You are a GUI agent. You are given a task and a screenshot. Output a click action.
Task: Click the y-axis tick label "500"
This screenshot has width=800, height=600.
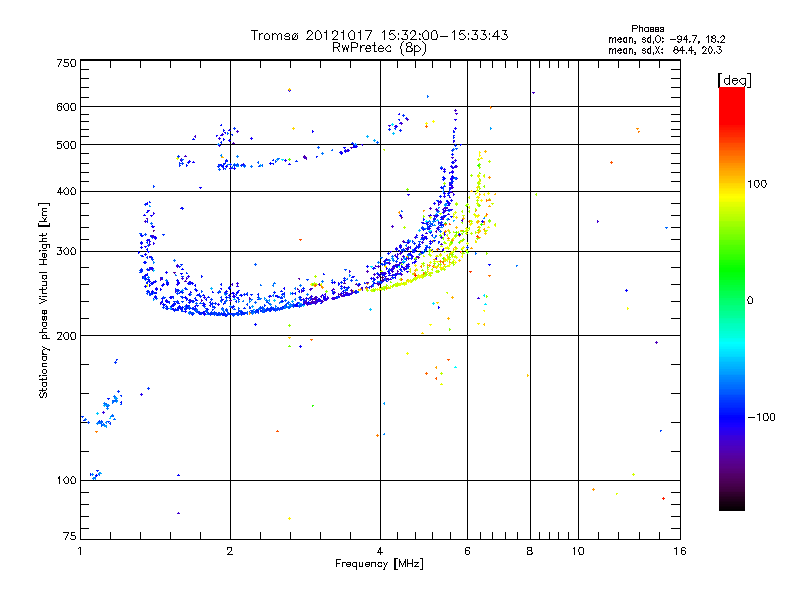point(66,145)
